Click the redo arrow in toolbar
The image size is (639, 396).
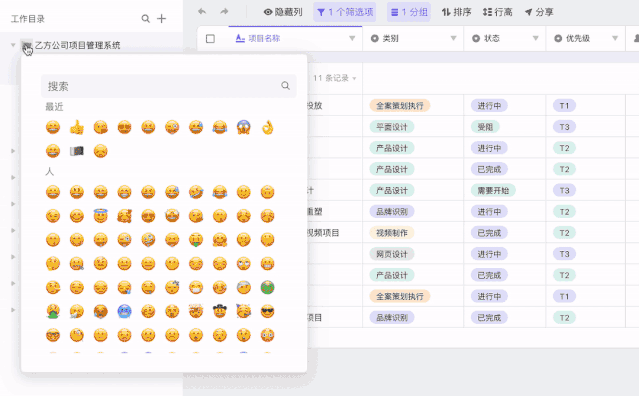point(224,11)
